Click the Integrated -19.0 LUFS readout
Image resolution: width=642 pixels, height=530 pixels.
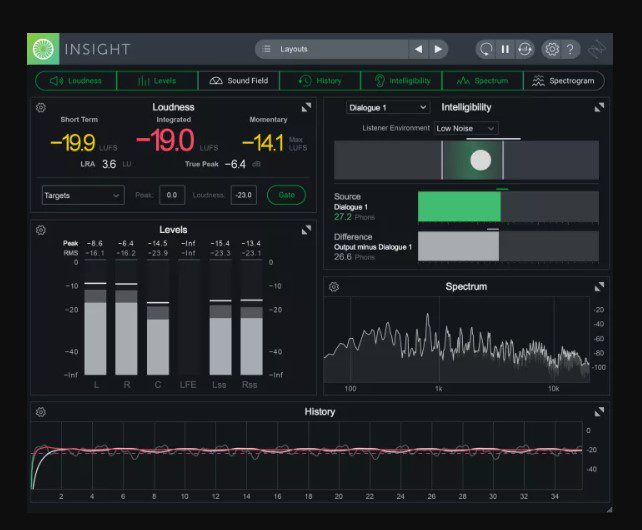pos(165,140)
